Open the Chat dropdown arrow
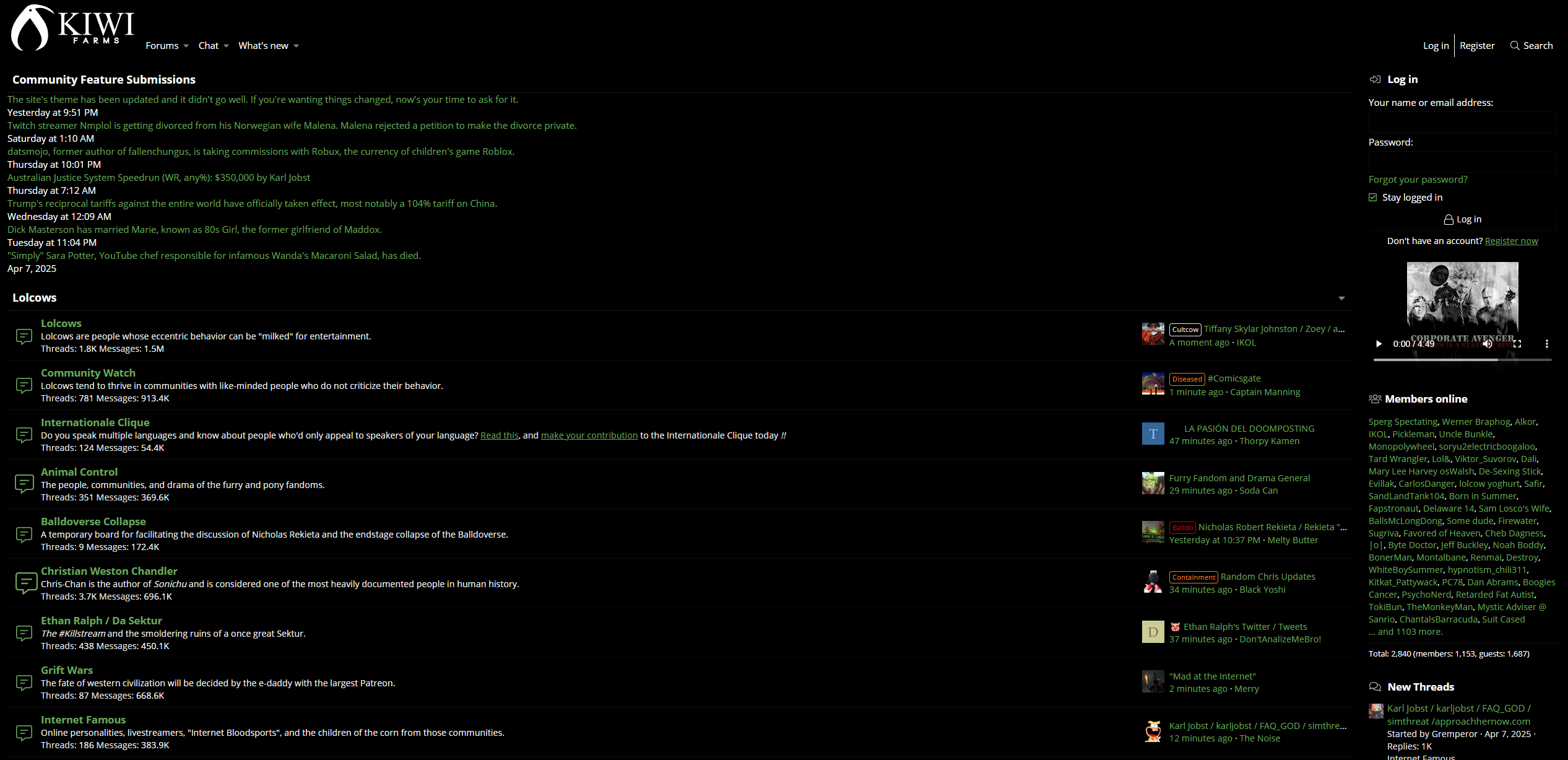 [226, 46]
